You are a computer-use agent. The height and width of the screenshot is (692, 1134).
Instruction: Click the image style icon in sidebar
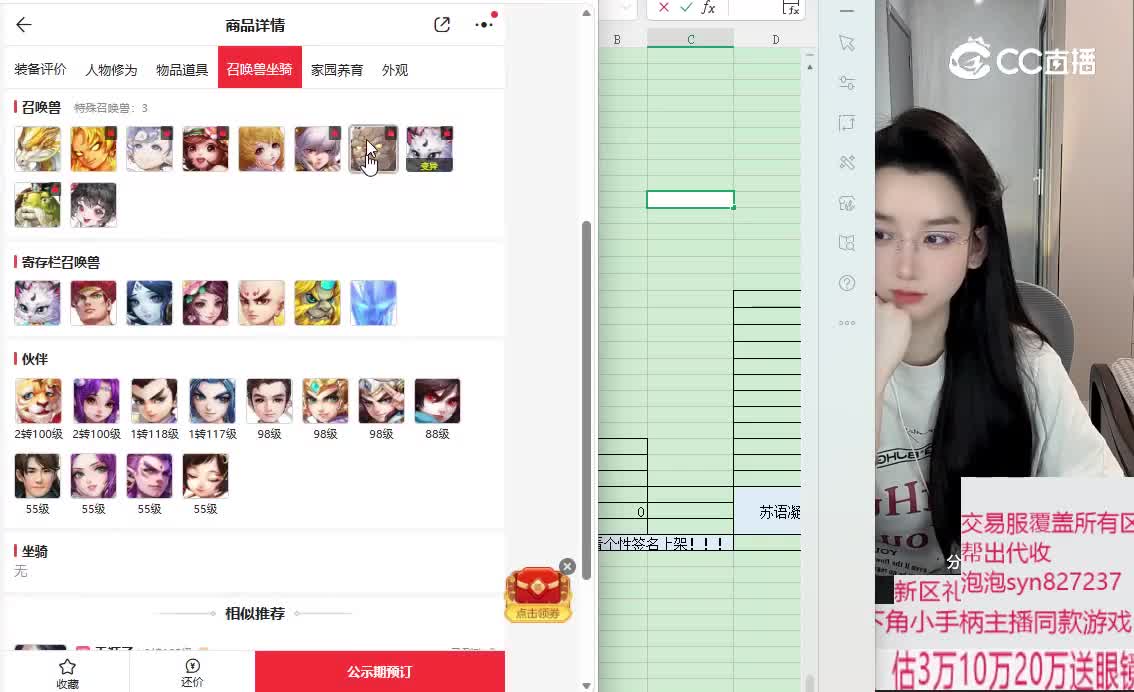click(x=847, y=203)
